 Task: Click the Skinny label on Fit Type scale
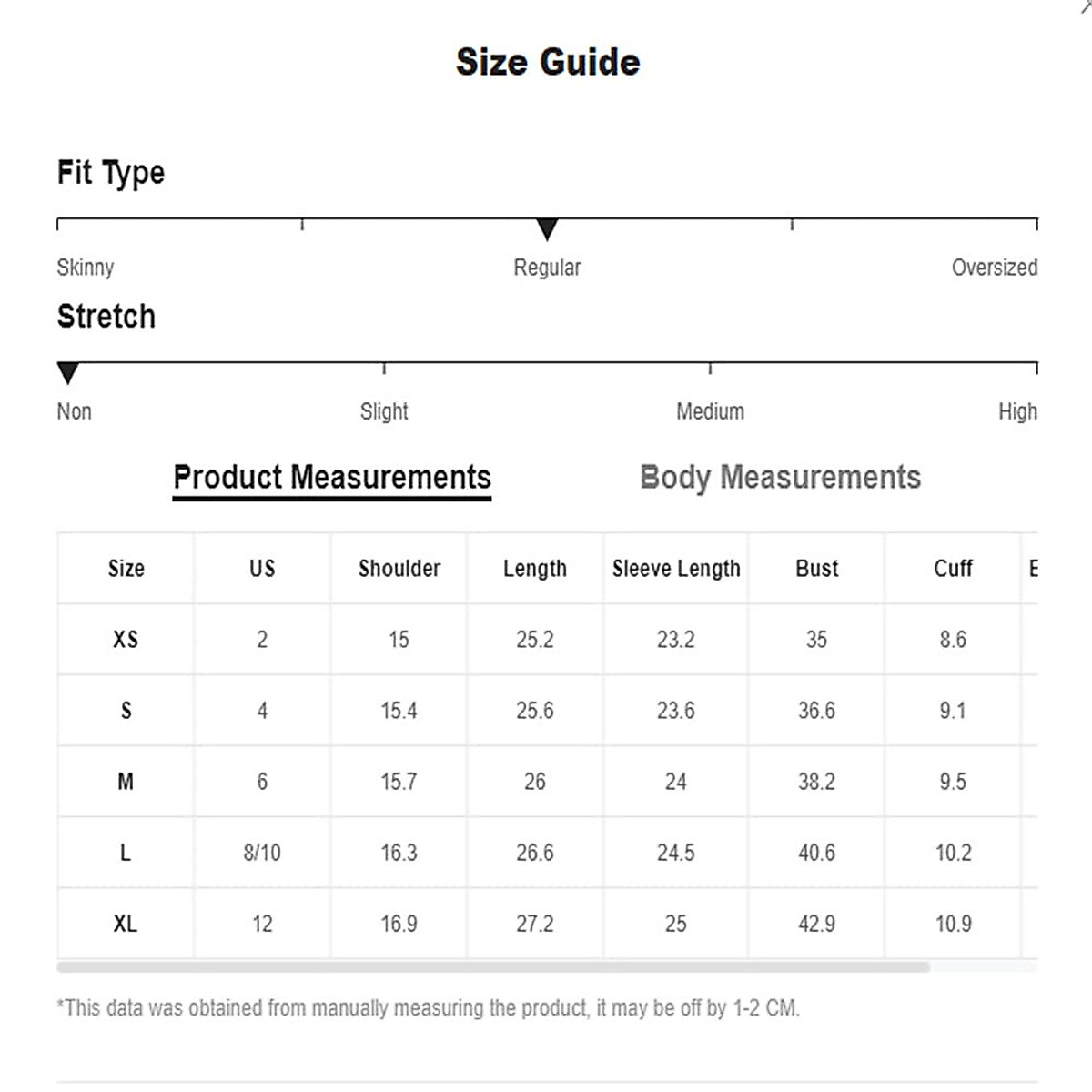[x=86, y=268]
